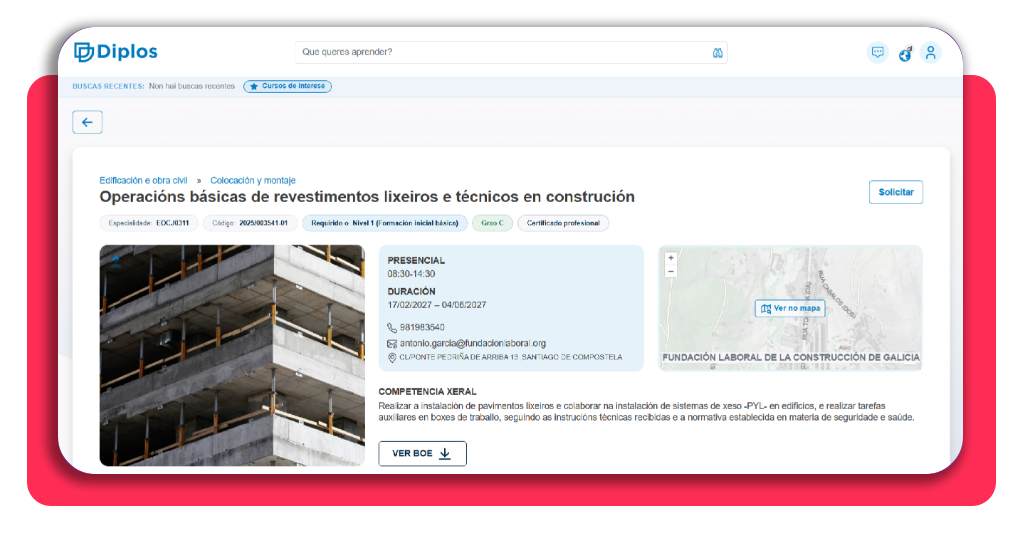Click the BUSCAS RECENTES label
1024x536 pixels.
tap(108, 86)
